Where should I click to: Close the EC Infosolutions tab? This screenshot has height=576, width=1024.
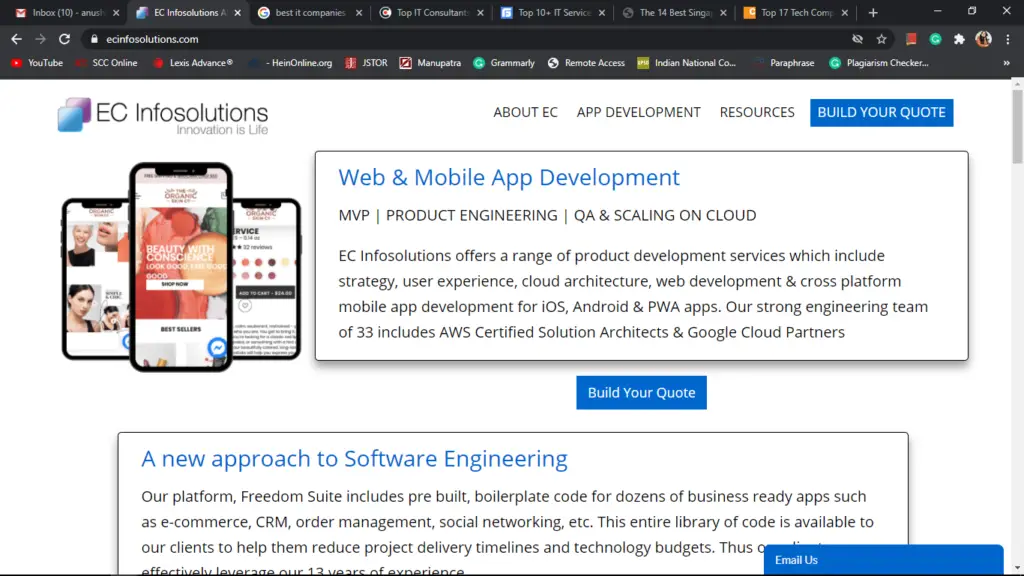(237, 12)
